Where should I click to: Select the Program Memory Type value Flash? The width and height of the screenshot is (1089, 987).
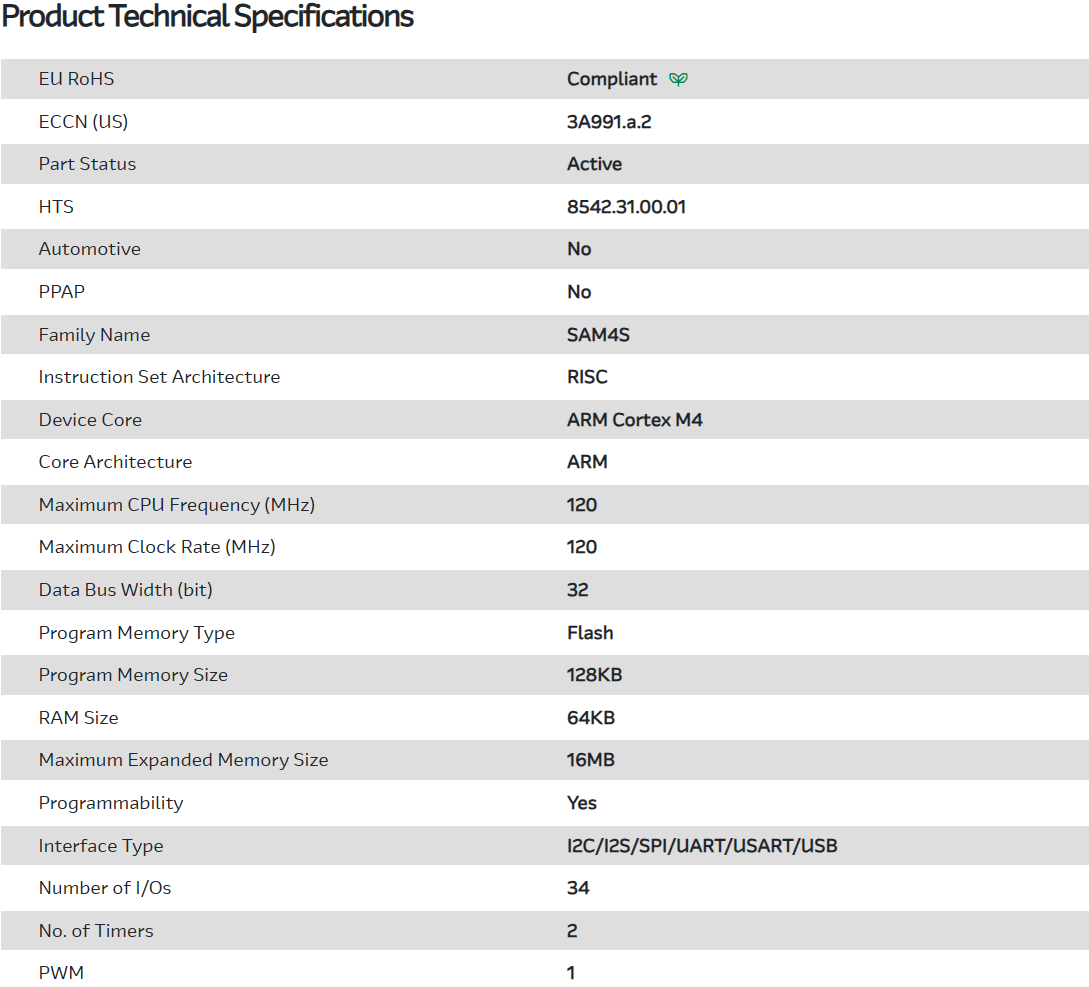590,633
